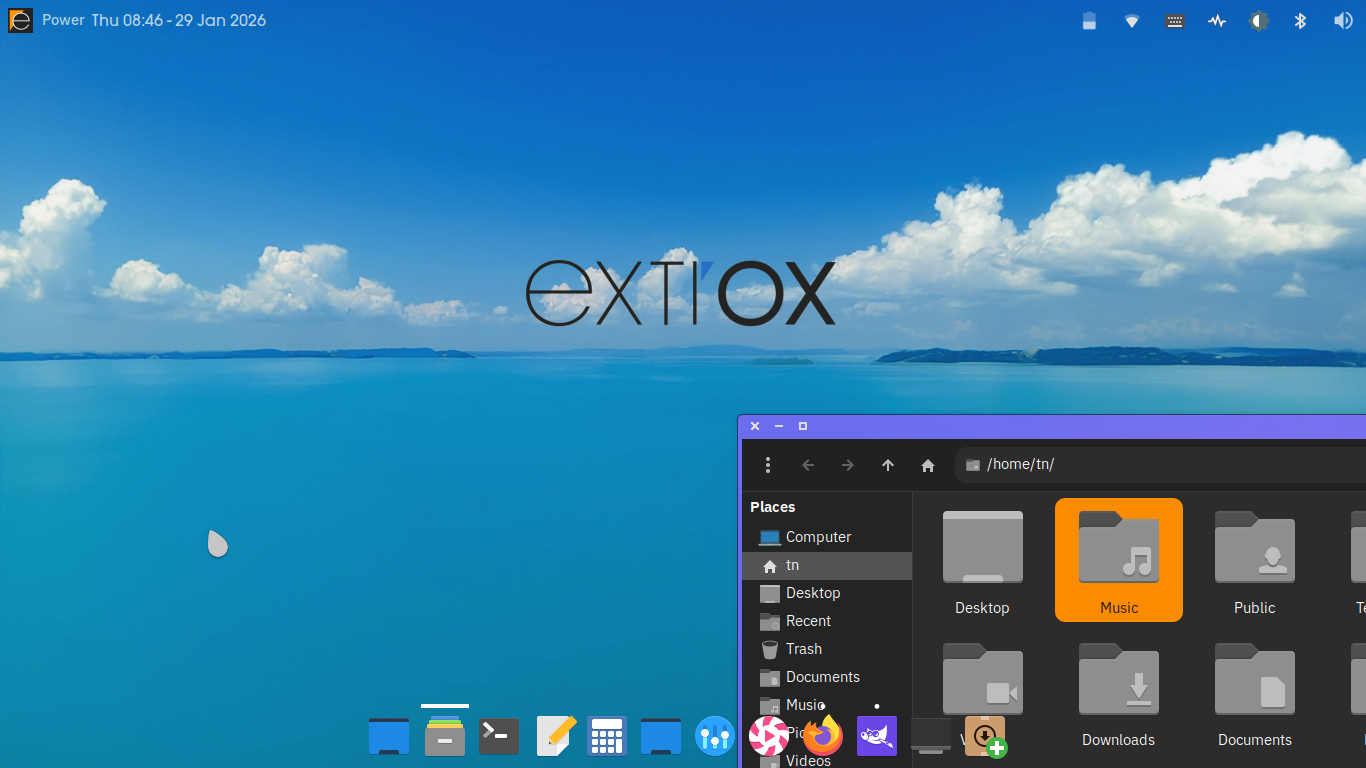Check the battery indicator in system tray

(1090, 21)
